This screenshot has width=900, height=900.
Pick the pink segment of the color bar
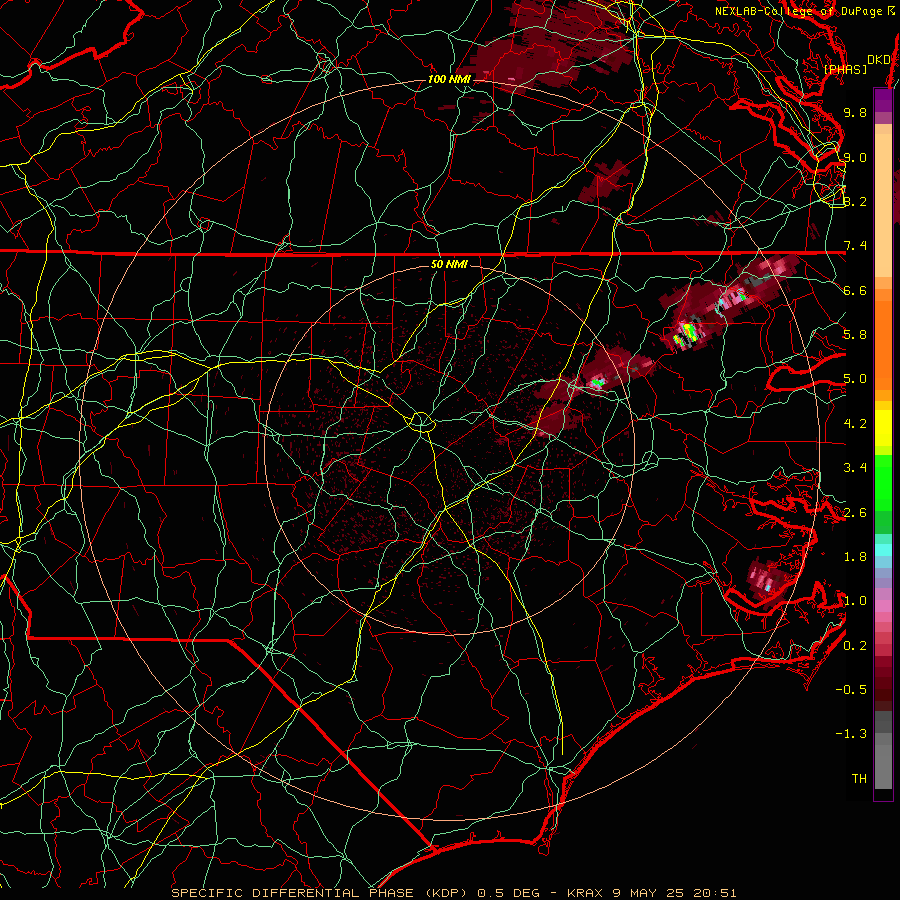coord(883,606)
